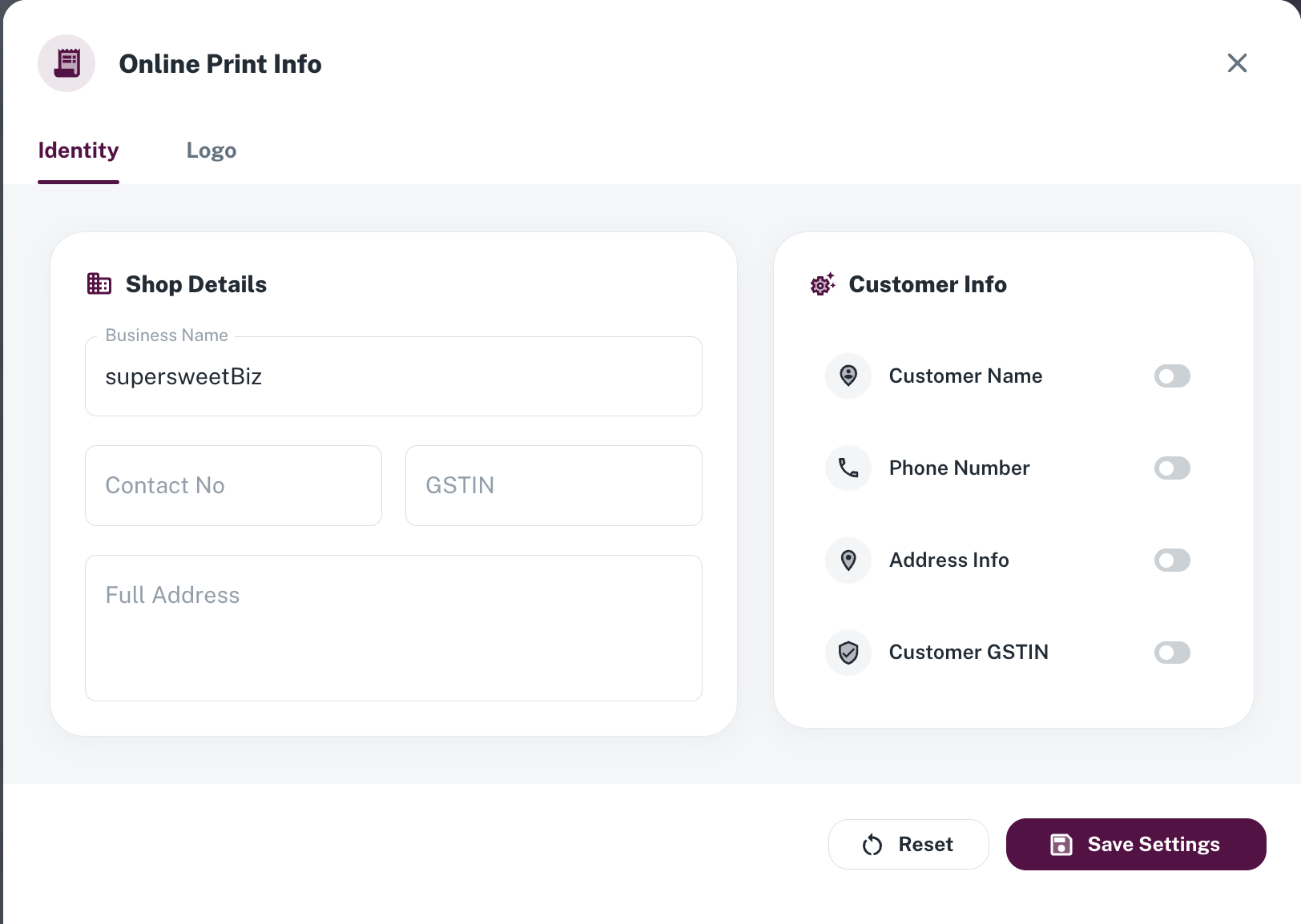Click the Full Address text area

(393, 629)
